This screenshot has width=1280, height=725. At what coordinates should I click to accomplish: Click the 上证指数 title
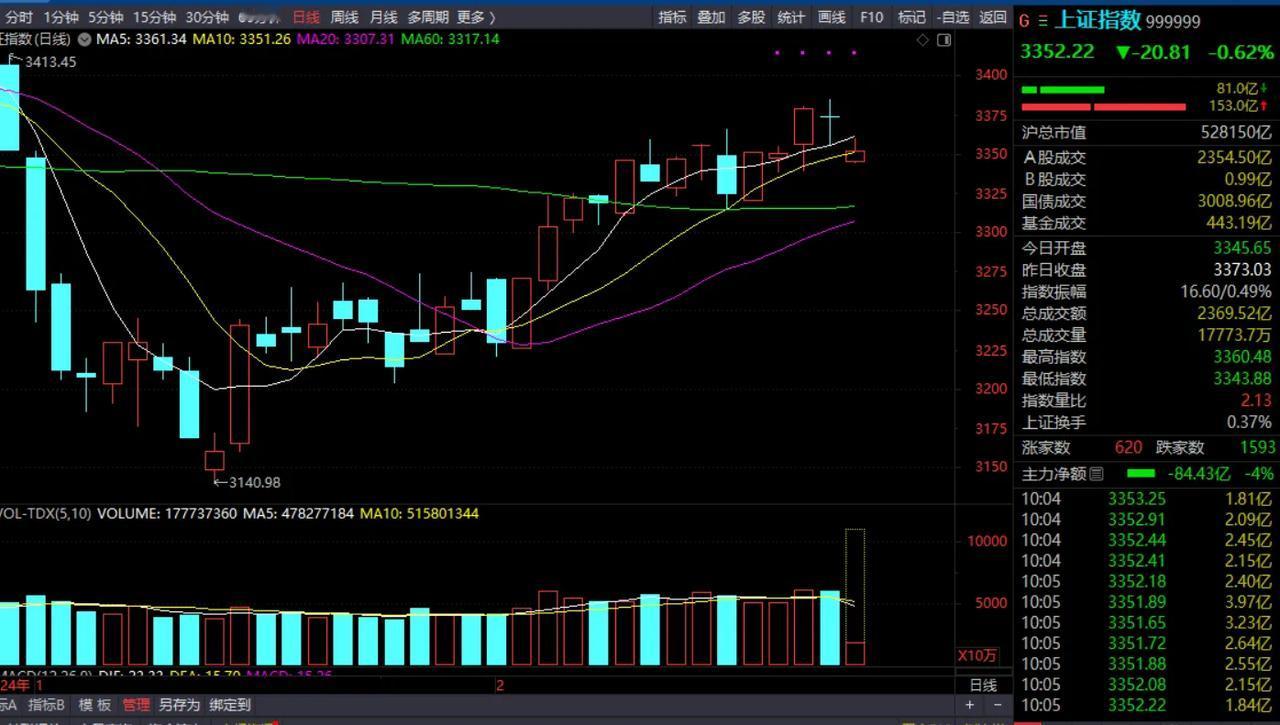point(1098,20)
